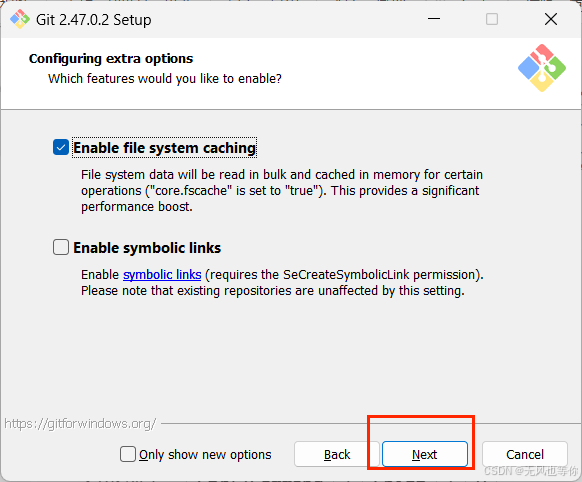Click the Git icon in the title bar
This screenshot has height=482, width=582.
(20, 19)
